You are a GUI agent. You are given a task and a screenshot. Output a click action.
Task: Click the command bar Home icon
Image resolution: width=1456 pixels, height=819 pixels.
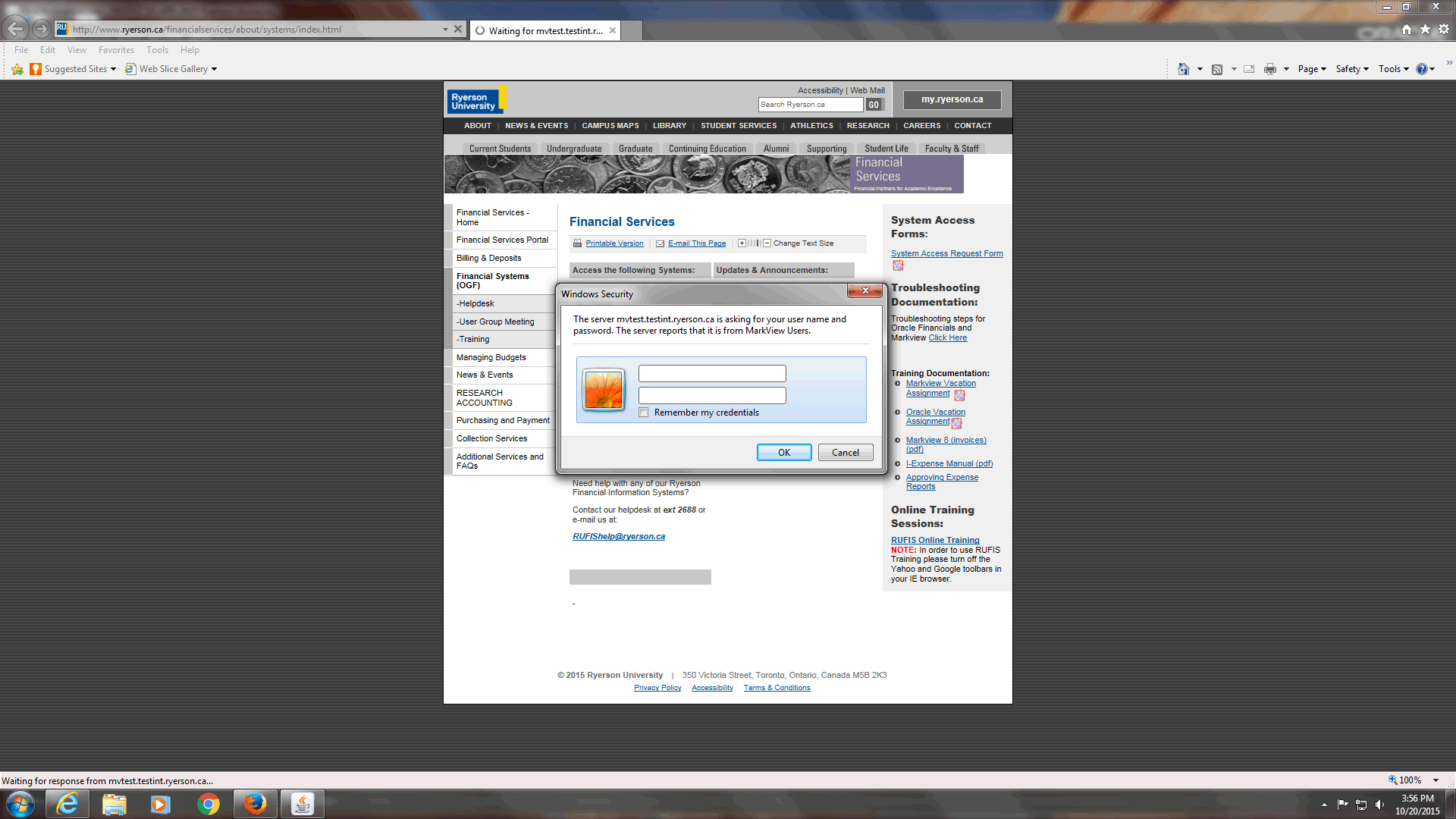coord(1183,69)
